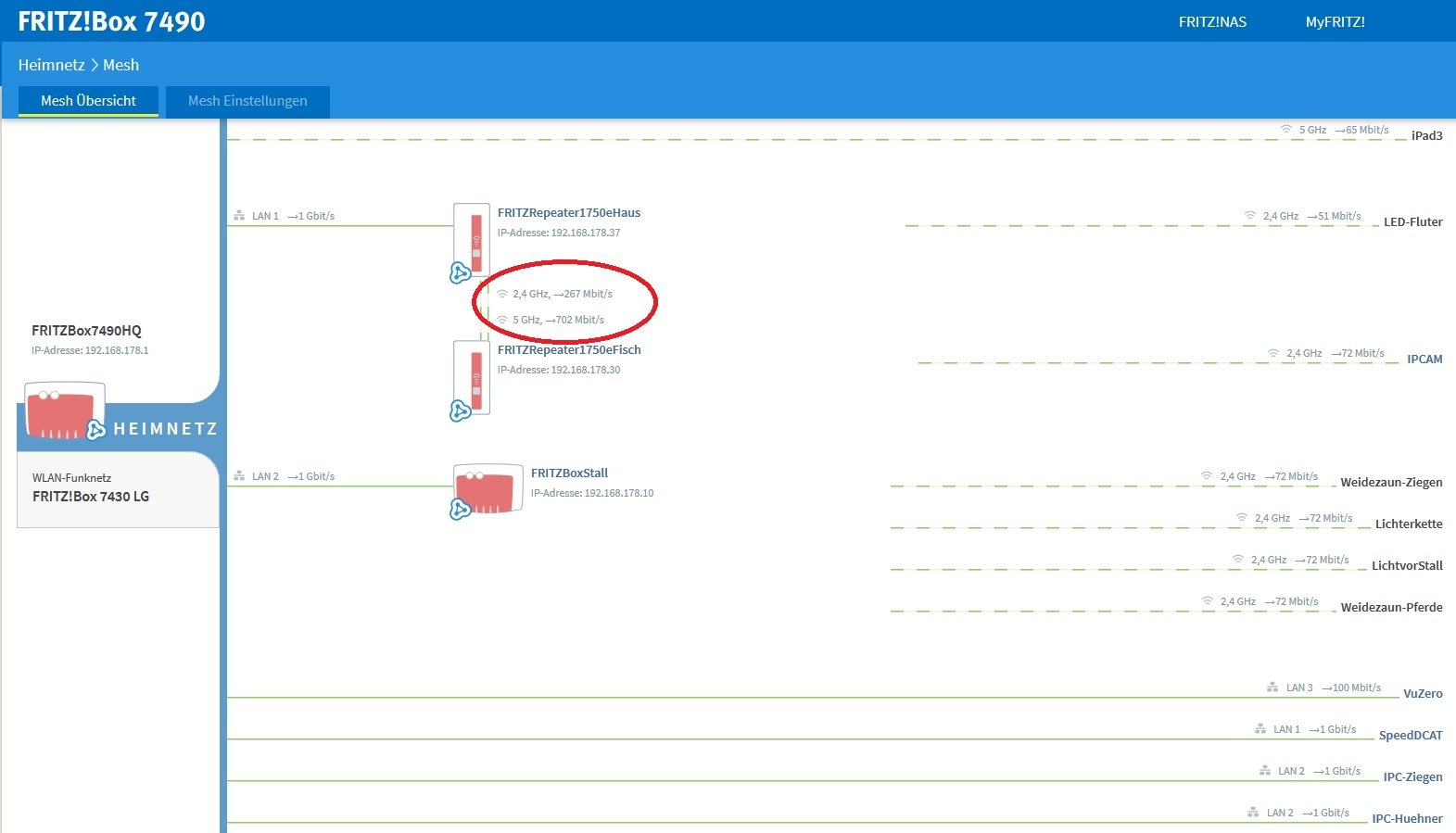This screenshot has height=833, width=1456.
Task: Select the iPad3 device
Action: coord(1426,135)
